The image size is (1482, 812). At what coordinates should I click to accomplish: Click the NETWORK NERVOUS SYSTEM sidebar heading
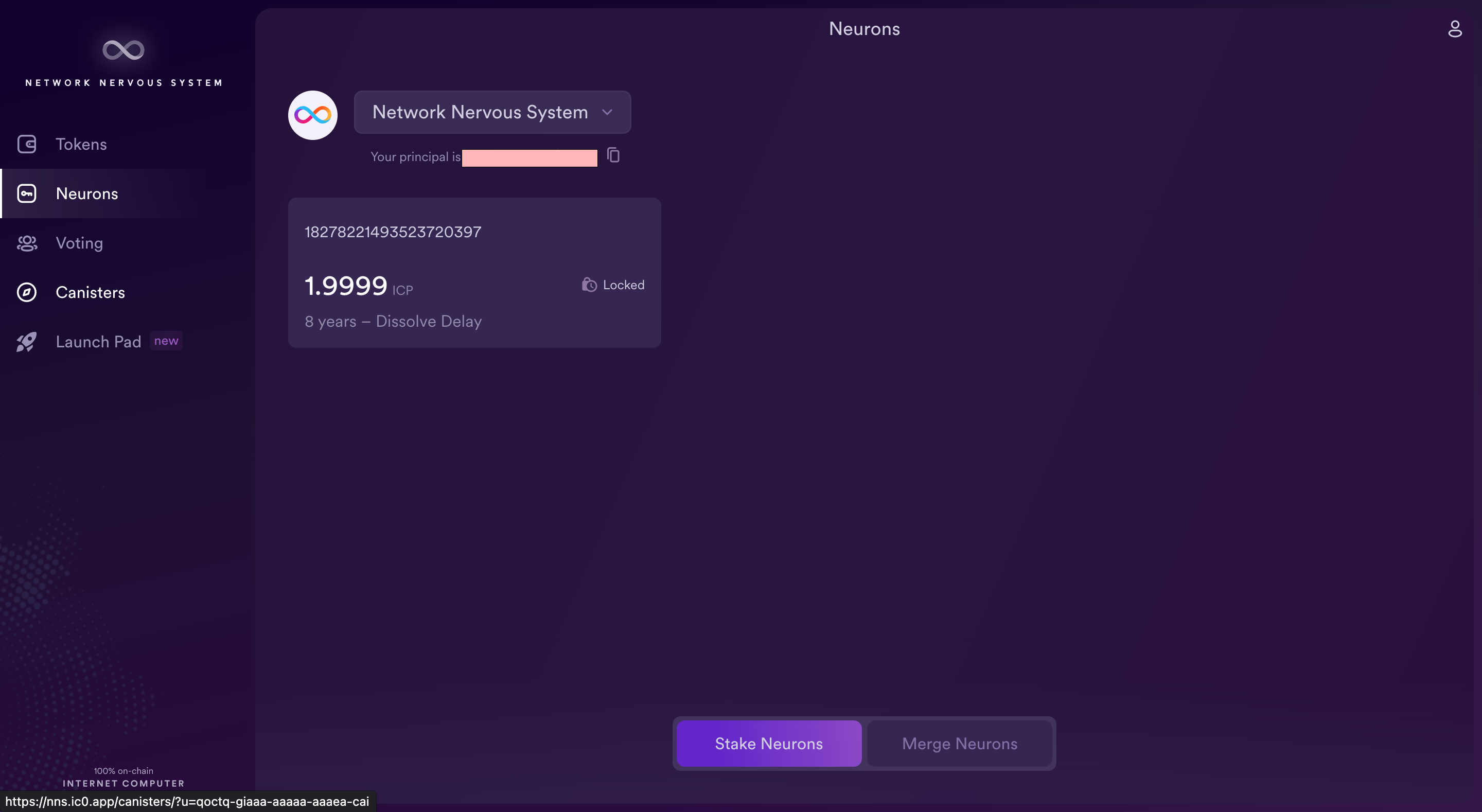pyautogui.click(x=123, y=83)
